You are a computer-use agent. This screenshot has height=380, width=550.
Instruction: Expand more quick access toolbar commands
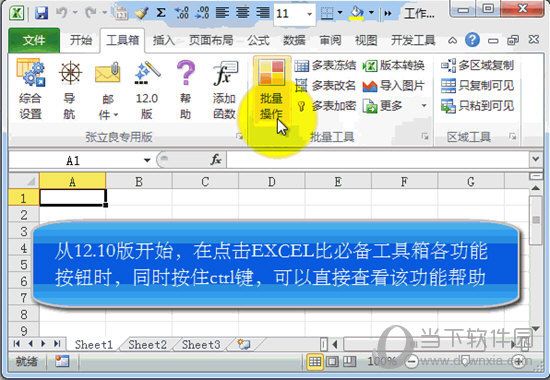click(388, 14)
